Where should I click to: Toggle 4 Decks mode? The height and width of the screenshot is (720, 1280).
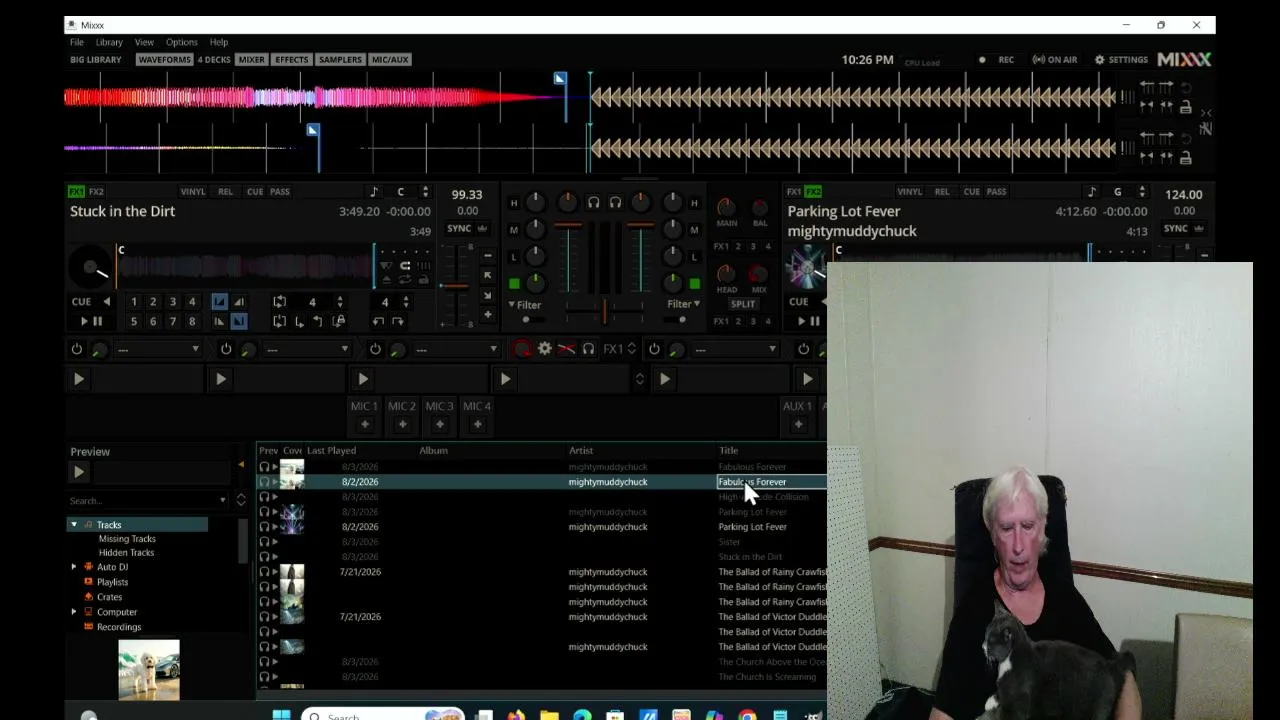[214, 60]
